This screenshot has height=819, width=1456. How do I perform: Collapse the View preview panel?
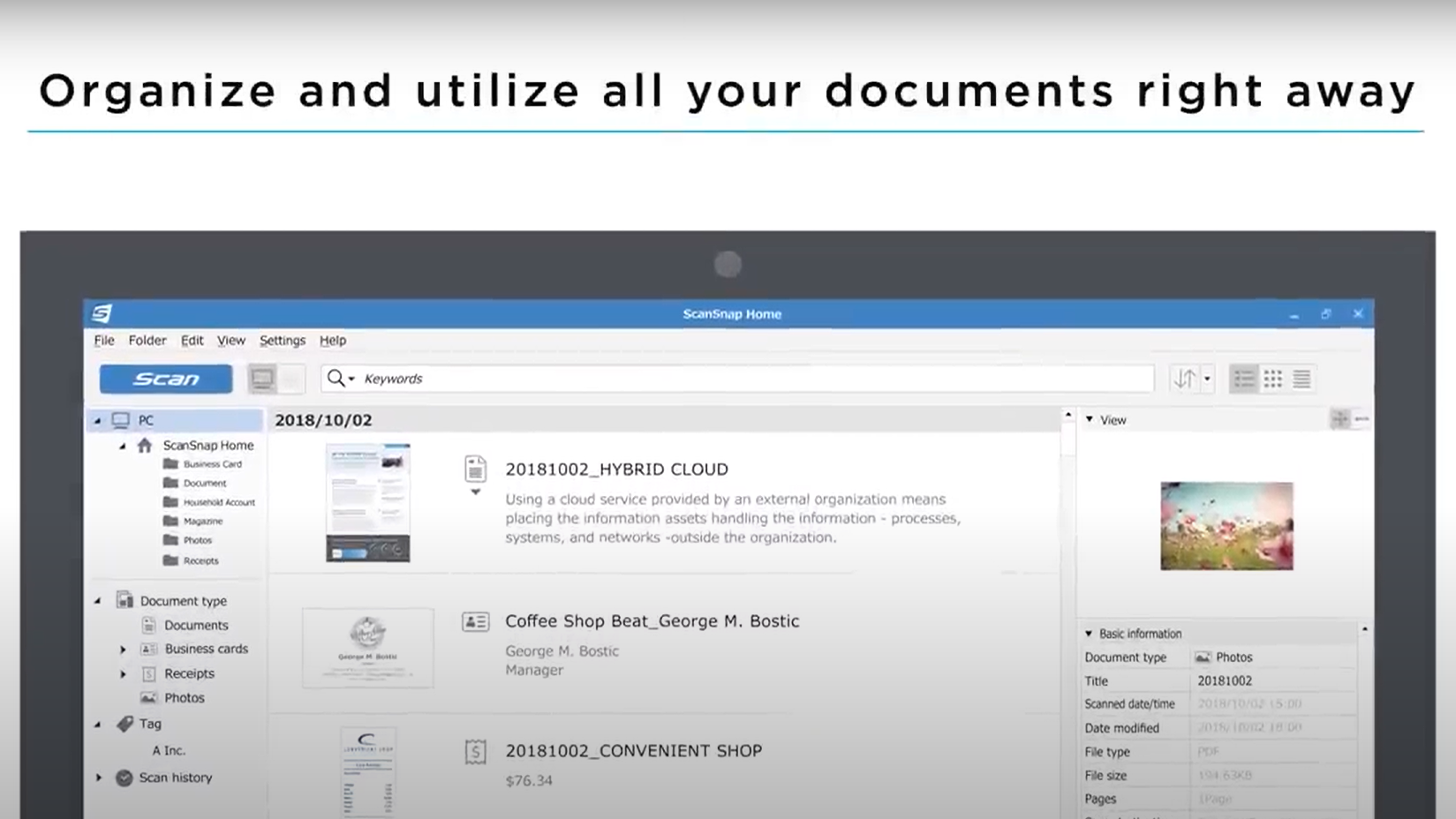(x=1089, y=420)
